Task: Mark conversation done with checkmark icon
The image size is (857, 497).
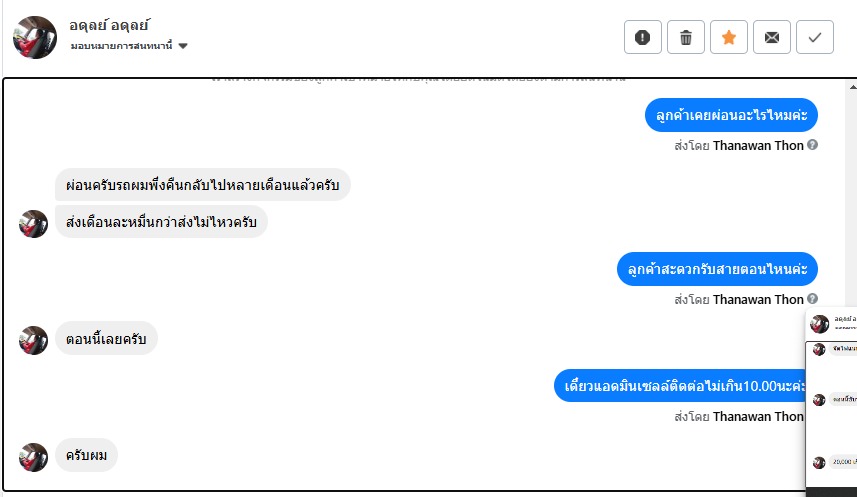Action: point(815,37)
